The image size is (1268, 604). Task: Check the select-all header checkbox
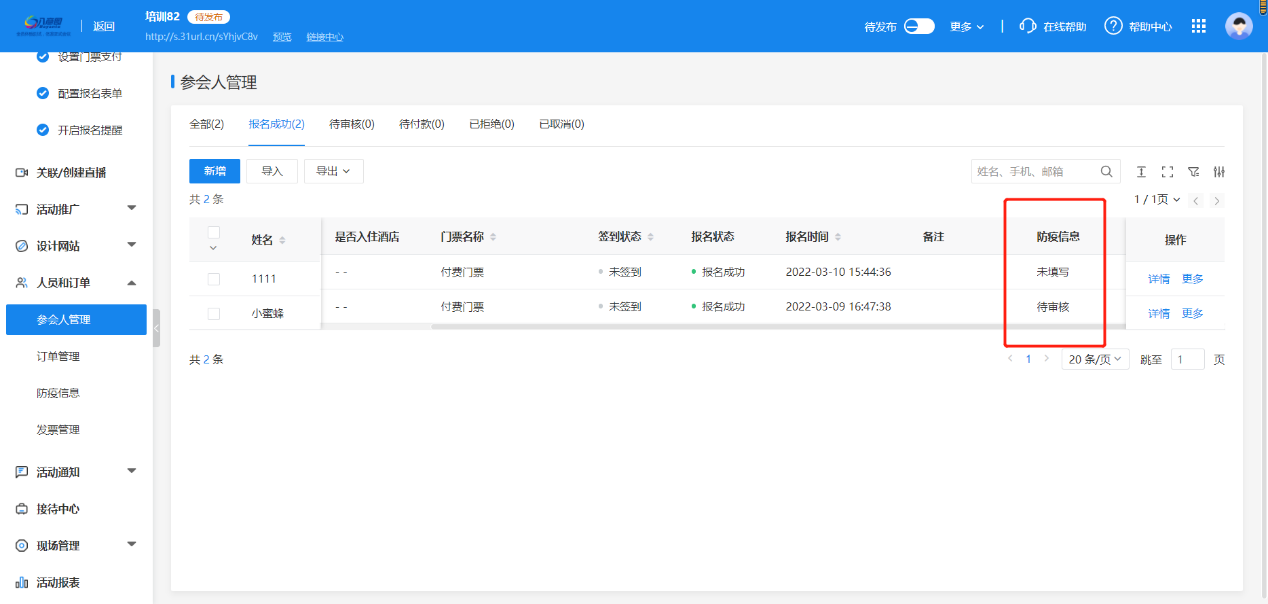[x=213, y=233]
